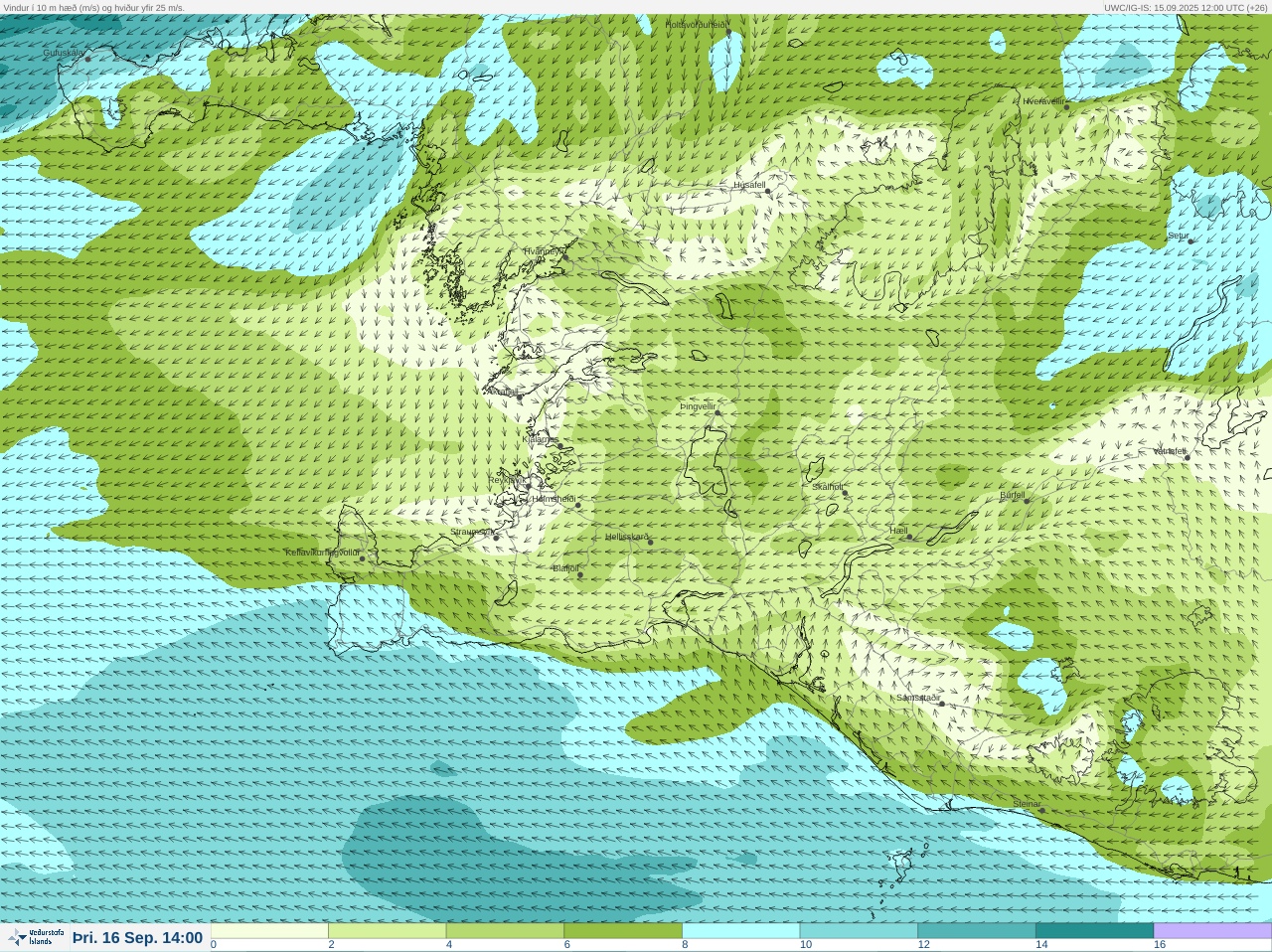Viewport: 1272px width, 952px height.
Task: Click the Hólmsheiði station label
Action: coord(555,499)
